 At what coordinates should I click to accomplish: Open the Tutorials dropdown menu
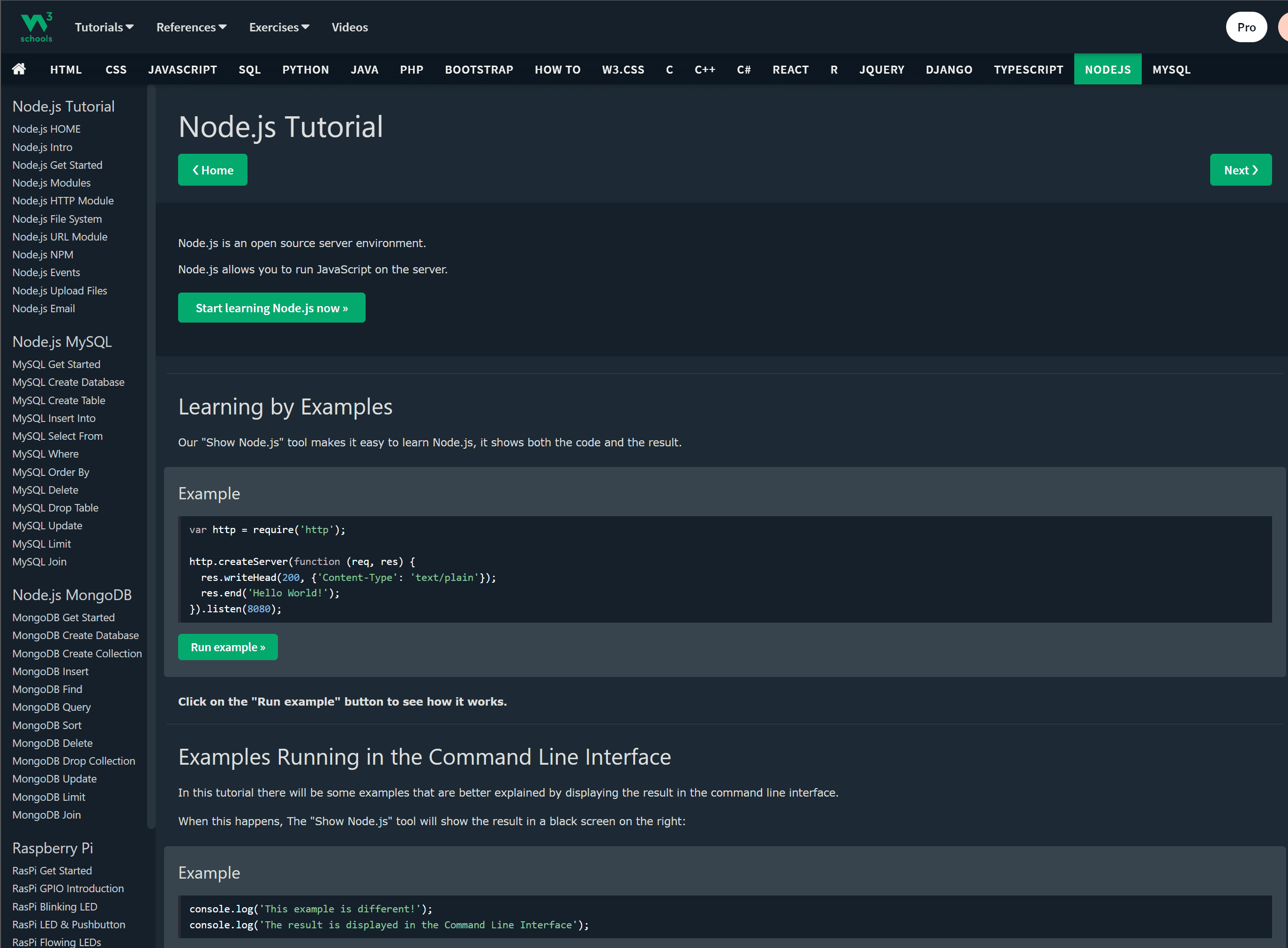104,27
